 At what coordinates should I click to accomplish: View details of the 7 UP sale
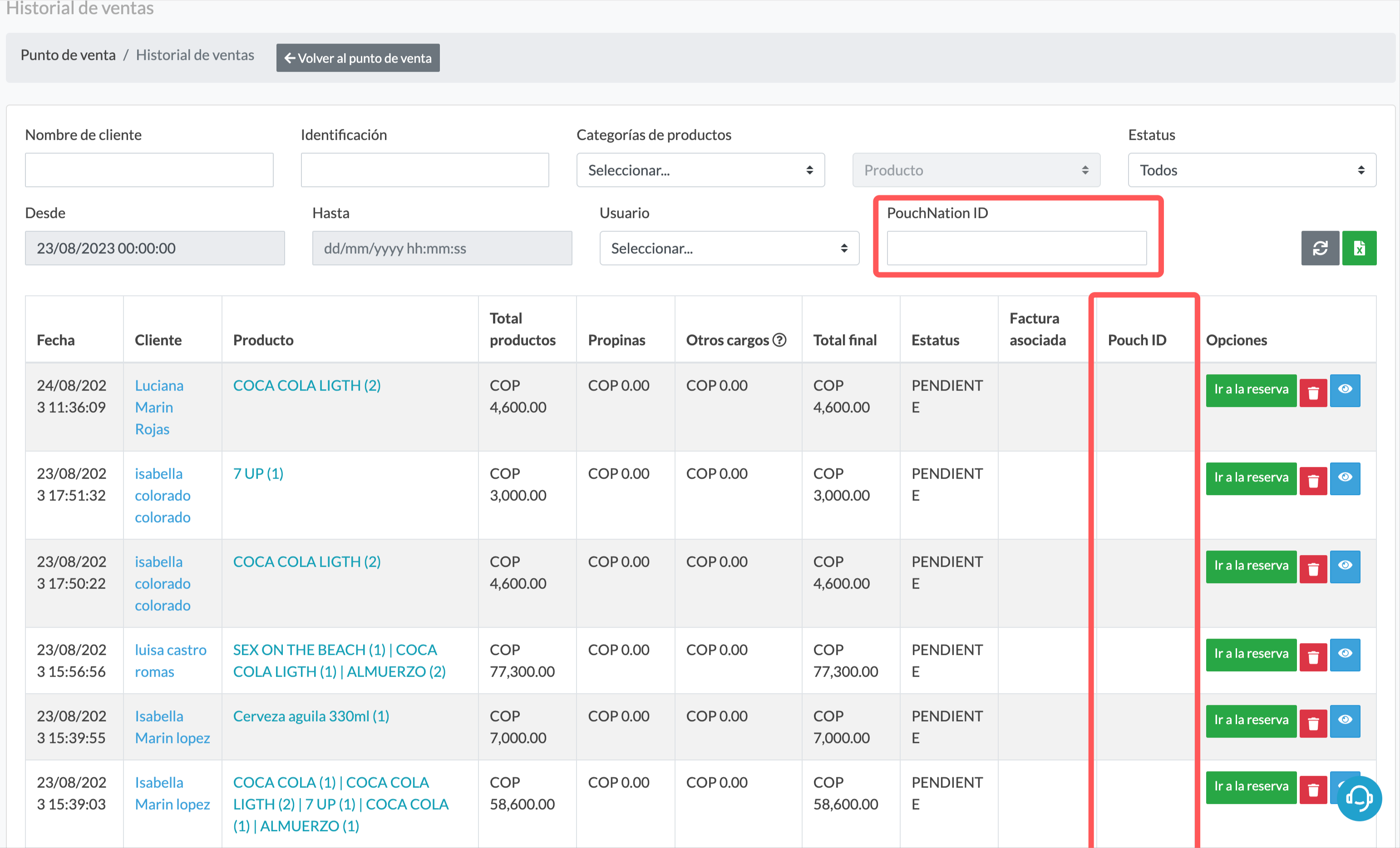(1345, 478)
